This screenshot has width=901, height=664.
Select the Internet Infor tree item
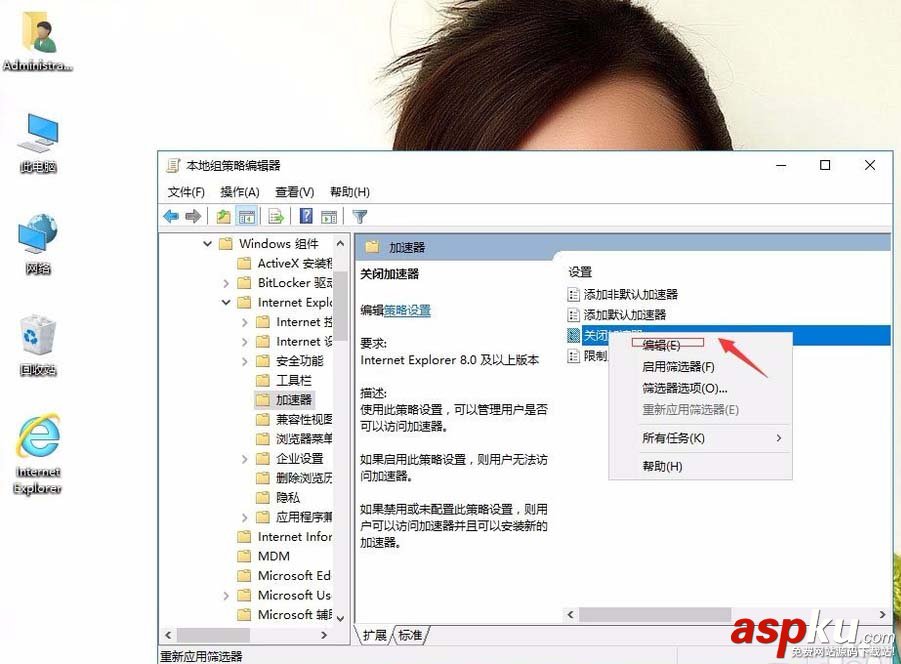pos(295,536)
